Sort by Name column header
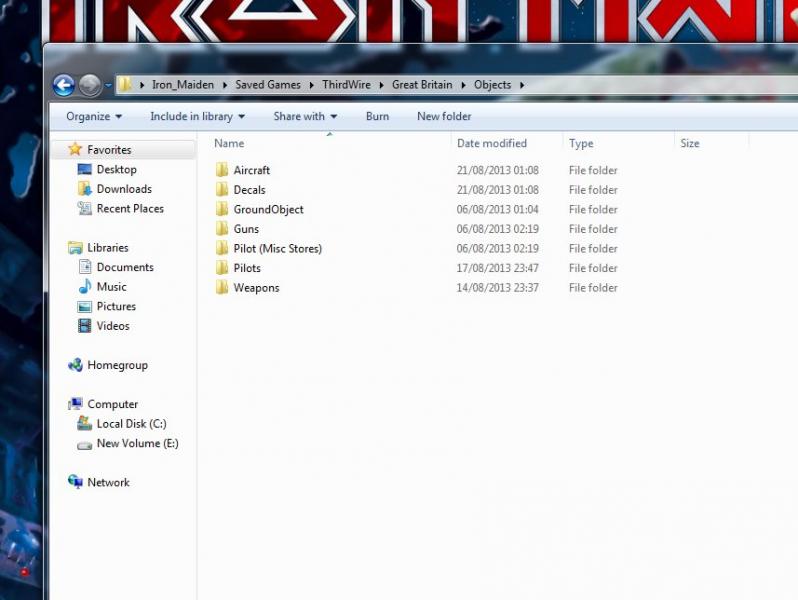Screen dimensions: 798x600 [229, 144]
